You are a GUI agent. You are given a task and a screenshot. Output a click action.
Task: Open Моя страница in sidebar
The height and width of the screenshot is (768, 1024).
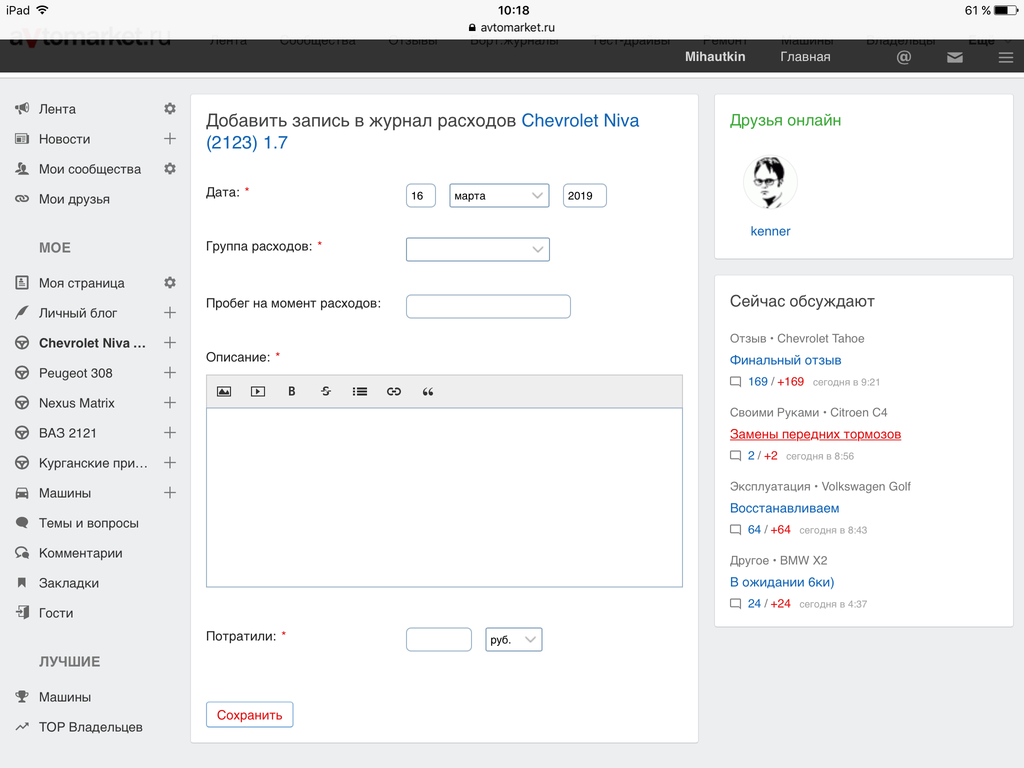(x=82, y=283)
